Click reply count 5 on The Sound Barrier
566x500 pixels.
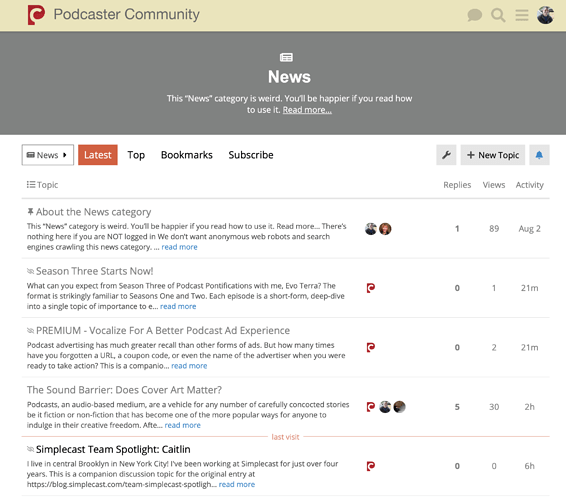[x=457, y=407]
